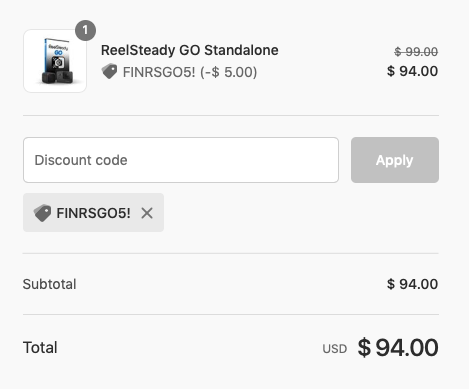Focus the Discount code input field
This screenshot has width=469, height=389.
pyautogui.click(x=181, y=160)
